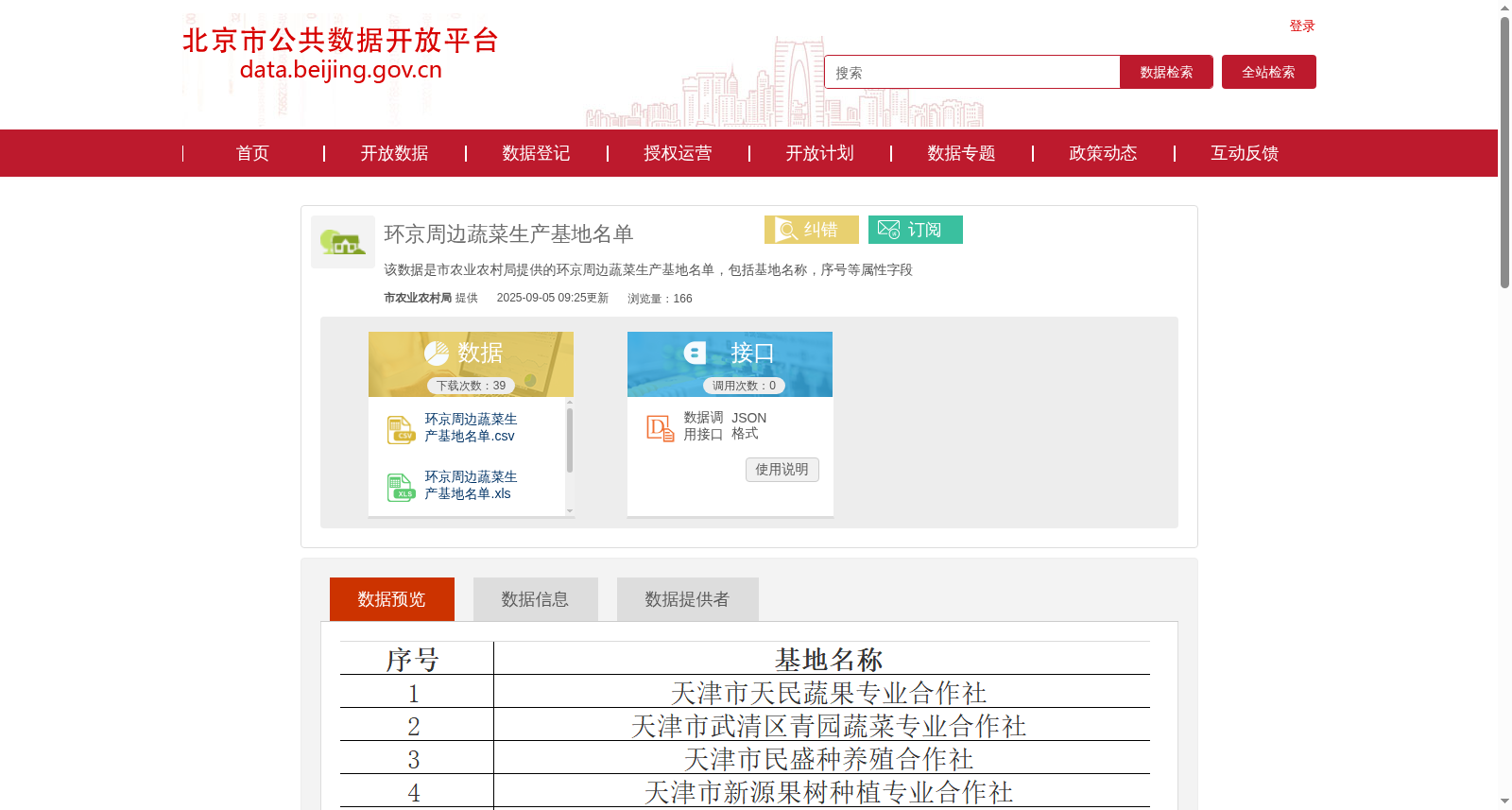Viewport: 1512px width, 810px height.
Task: Focus the 搜索 input field
Action: point(972,72)
